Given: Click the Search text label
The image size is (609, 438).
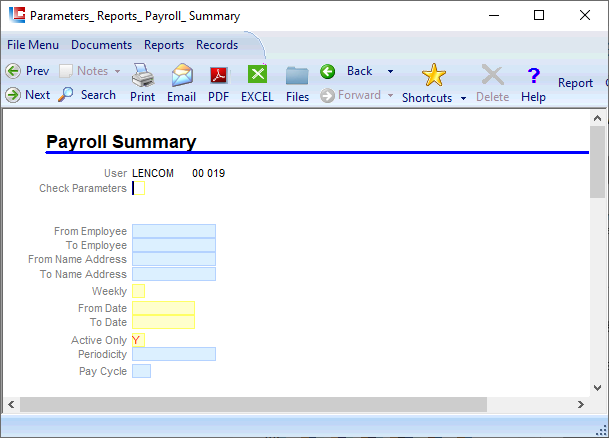Looking at the screenshot, I should [x=98, y=95].
